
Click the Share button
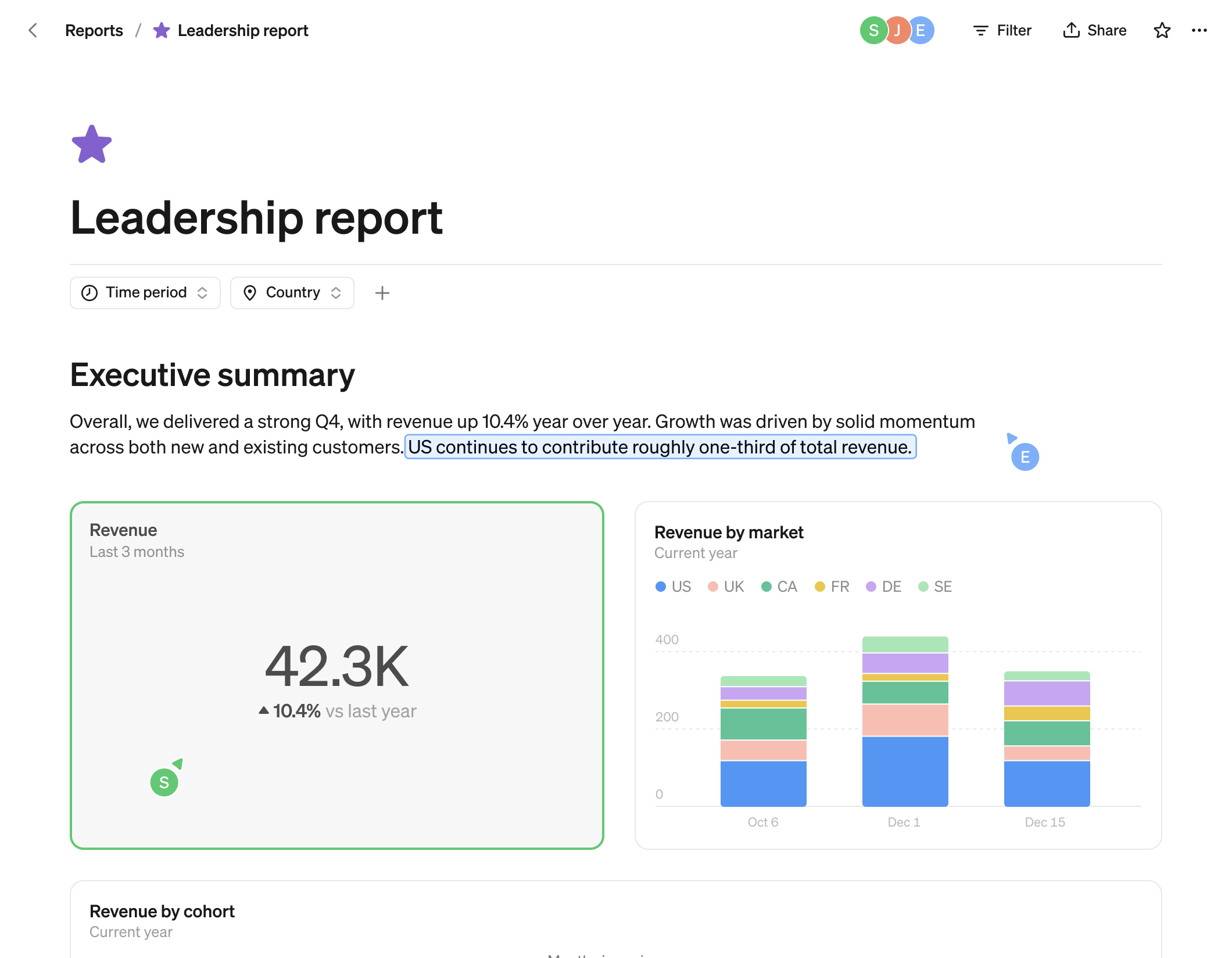pos(1094,30)
